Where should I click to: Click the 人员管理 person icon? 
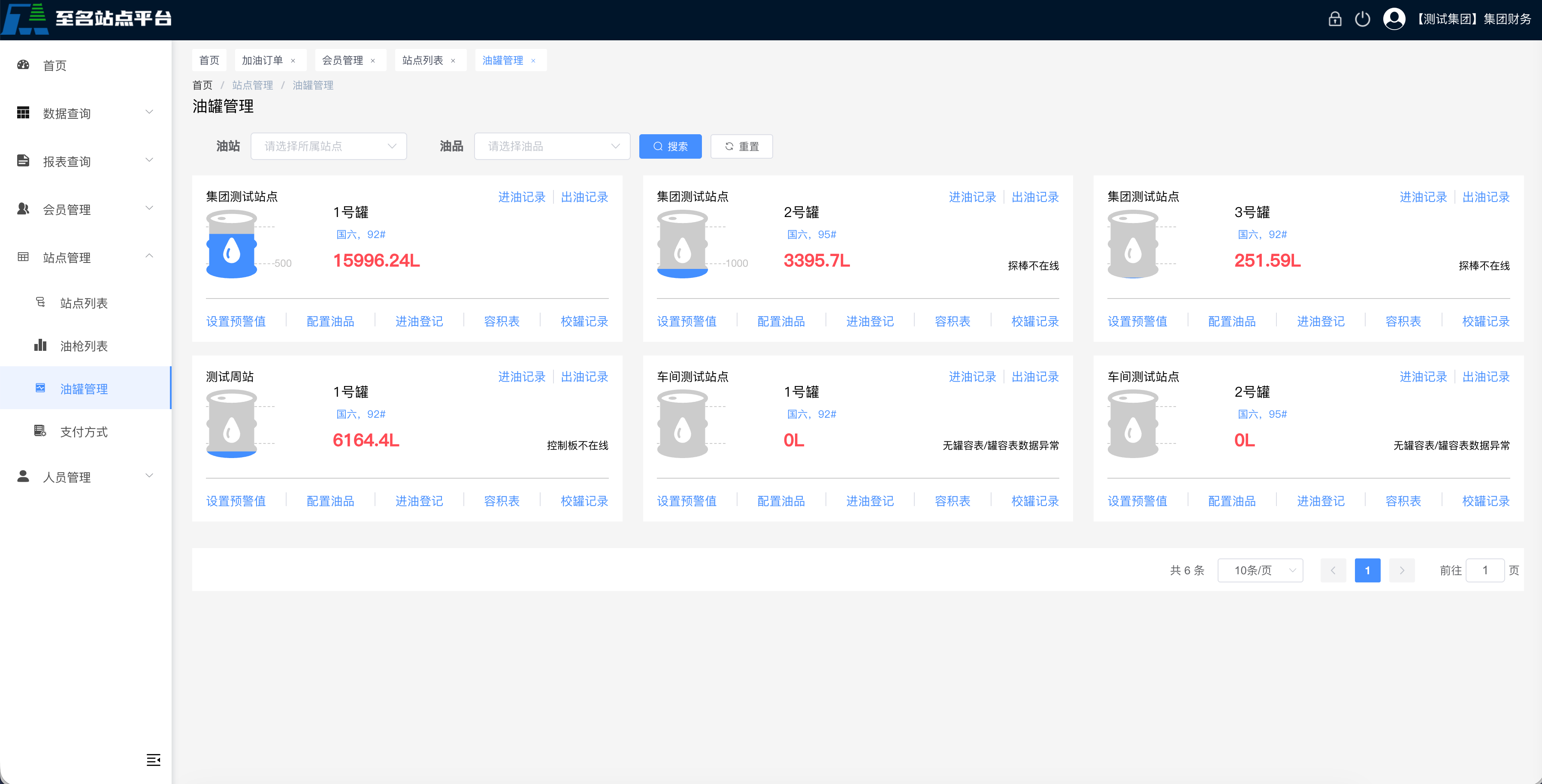click(23, 476)
